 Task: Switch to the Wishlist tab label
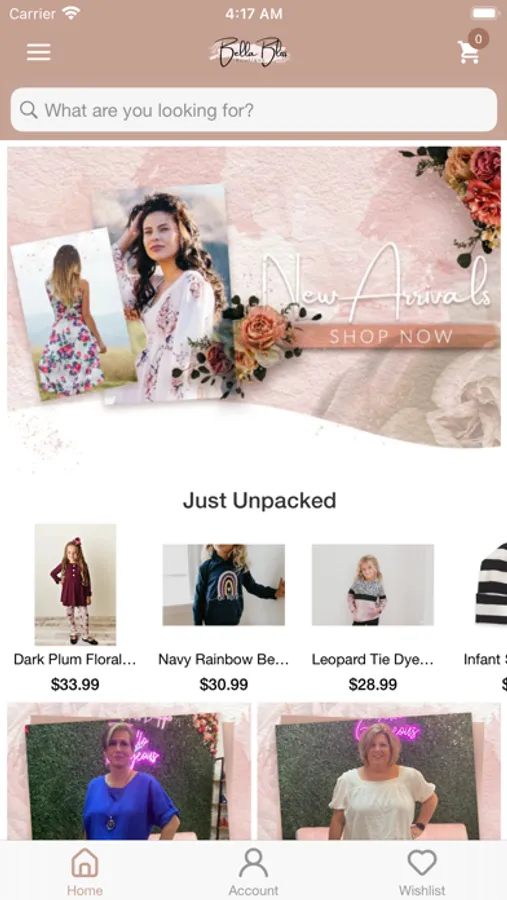422,890
